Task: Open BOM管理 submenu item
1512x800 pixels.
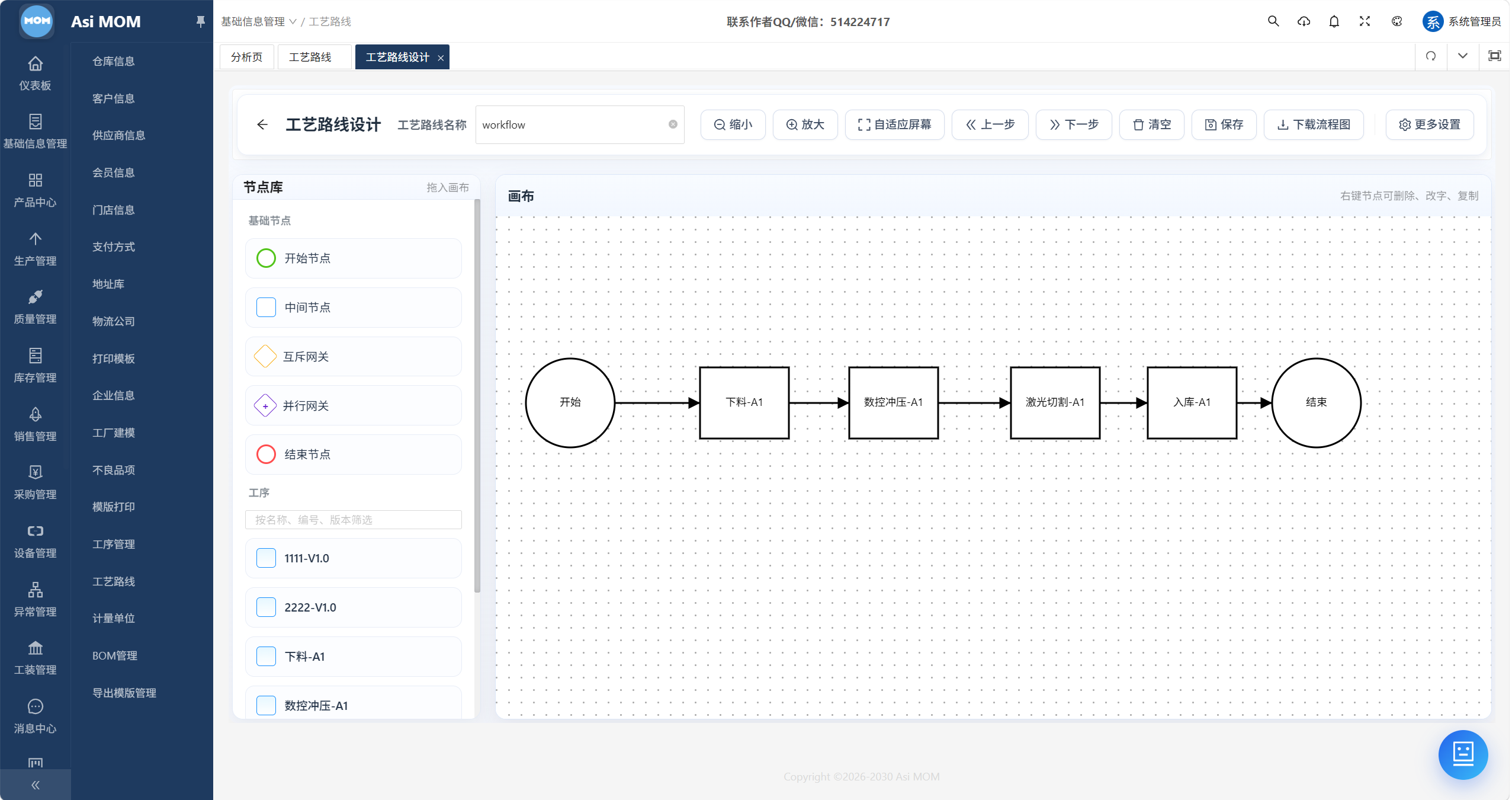Action: coord(115,655)
